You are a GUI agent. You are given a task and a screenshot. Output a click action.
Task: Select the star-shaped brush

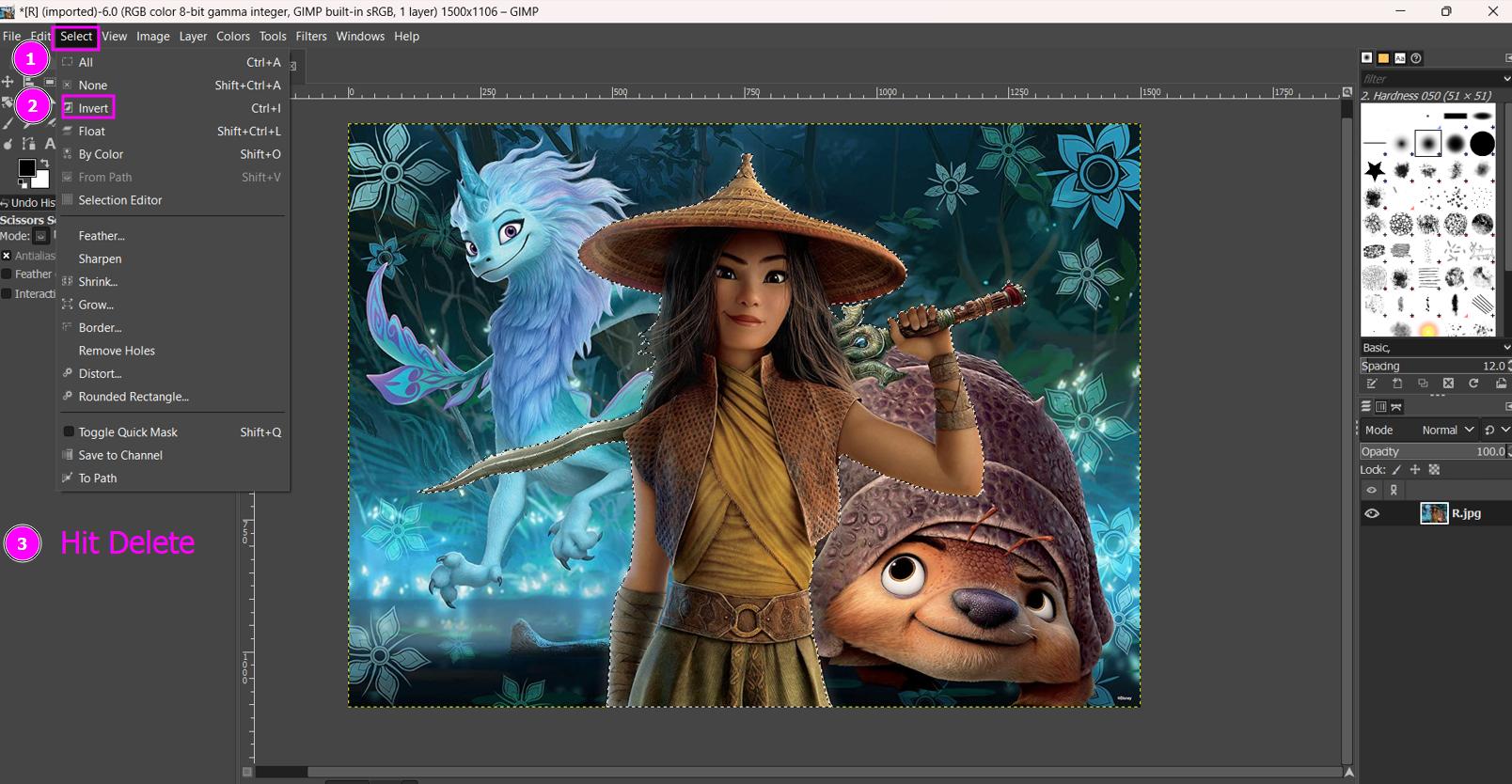[x=1375, y=170]
